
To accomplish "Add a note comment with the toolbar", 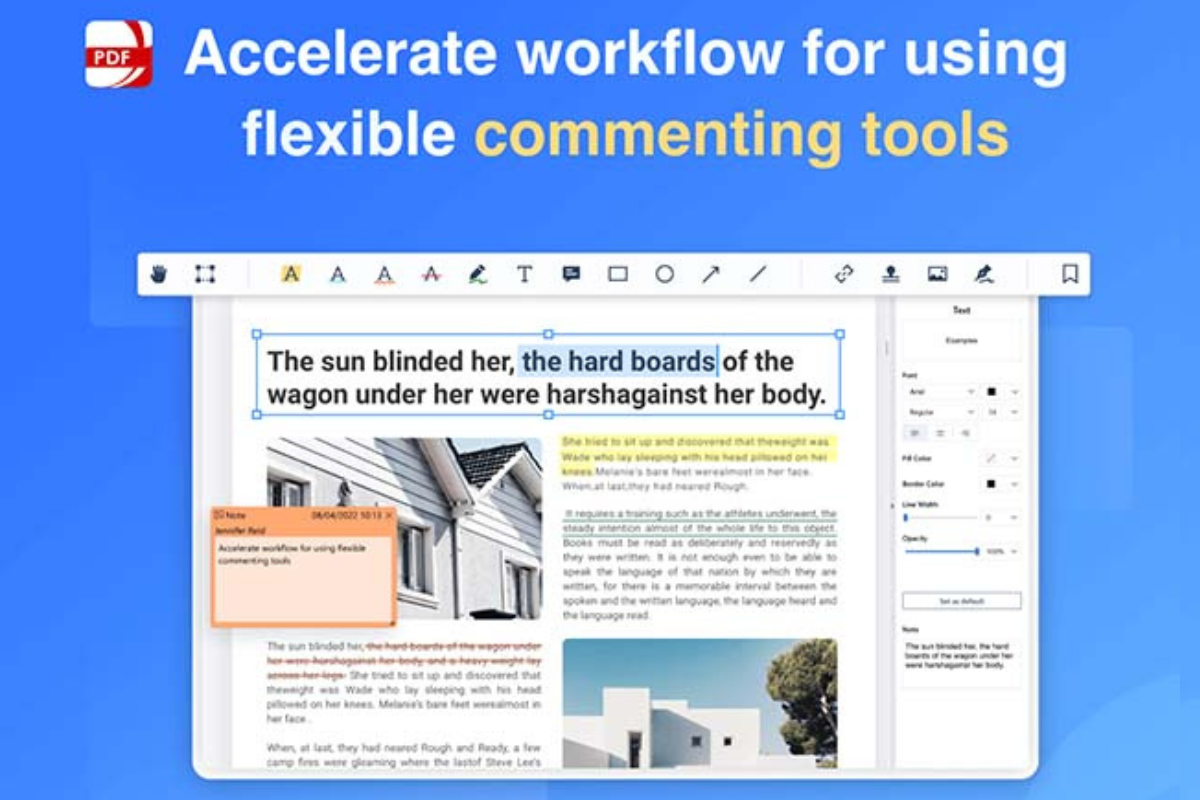I will coord(571,274).
